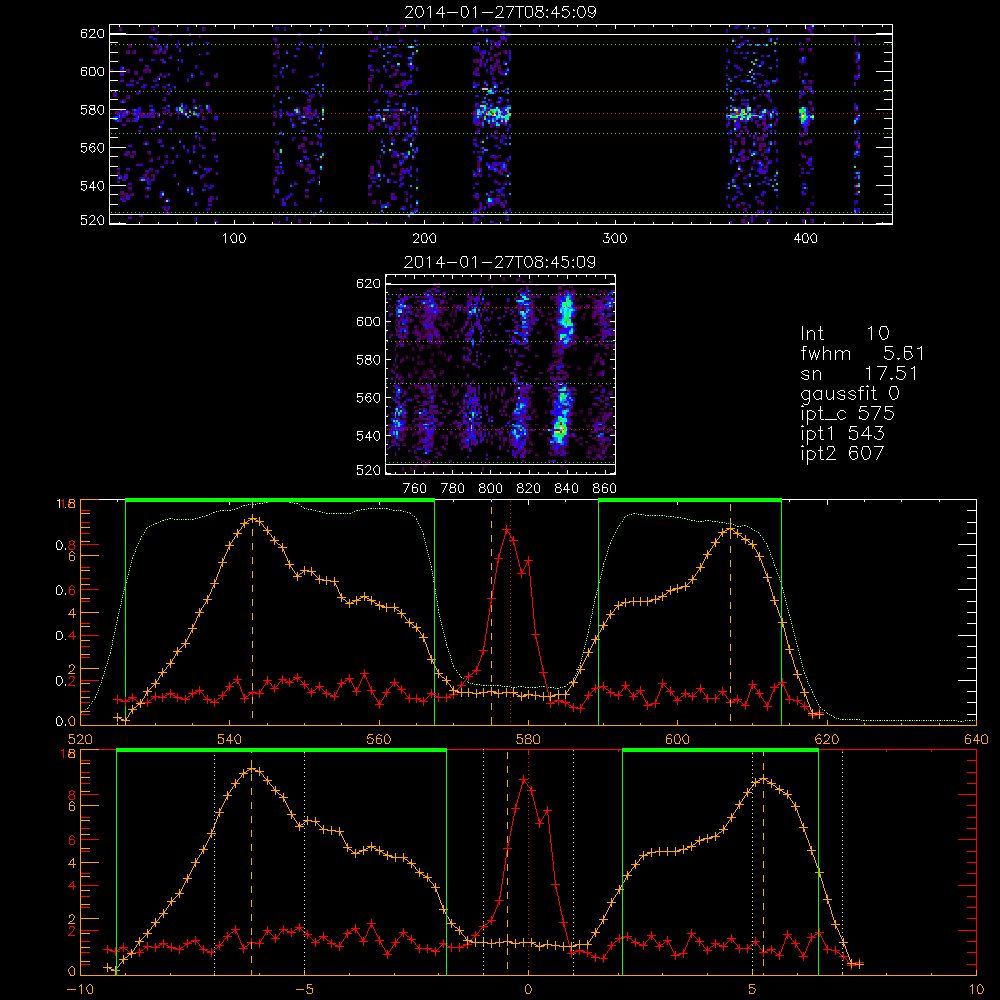
Task: Click orange x-axis label 600 on profile plot
Action: pos(677,740)
